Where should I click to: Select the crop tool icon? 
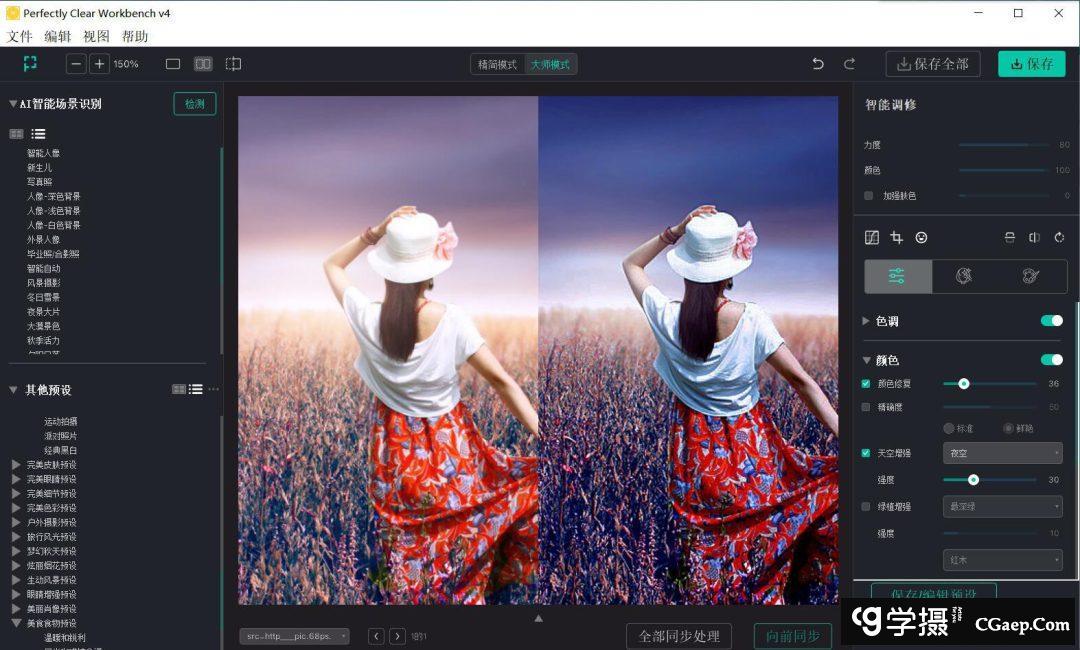pos(896,238)
